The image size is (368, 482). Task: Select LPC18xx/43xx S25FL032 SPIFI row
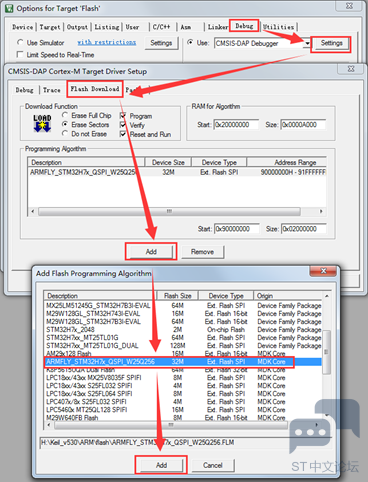pyautogui.click(x=183, y=386)
